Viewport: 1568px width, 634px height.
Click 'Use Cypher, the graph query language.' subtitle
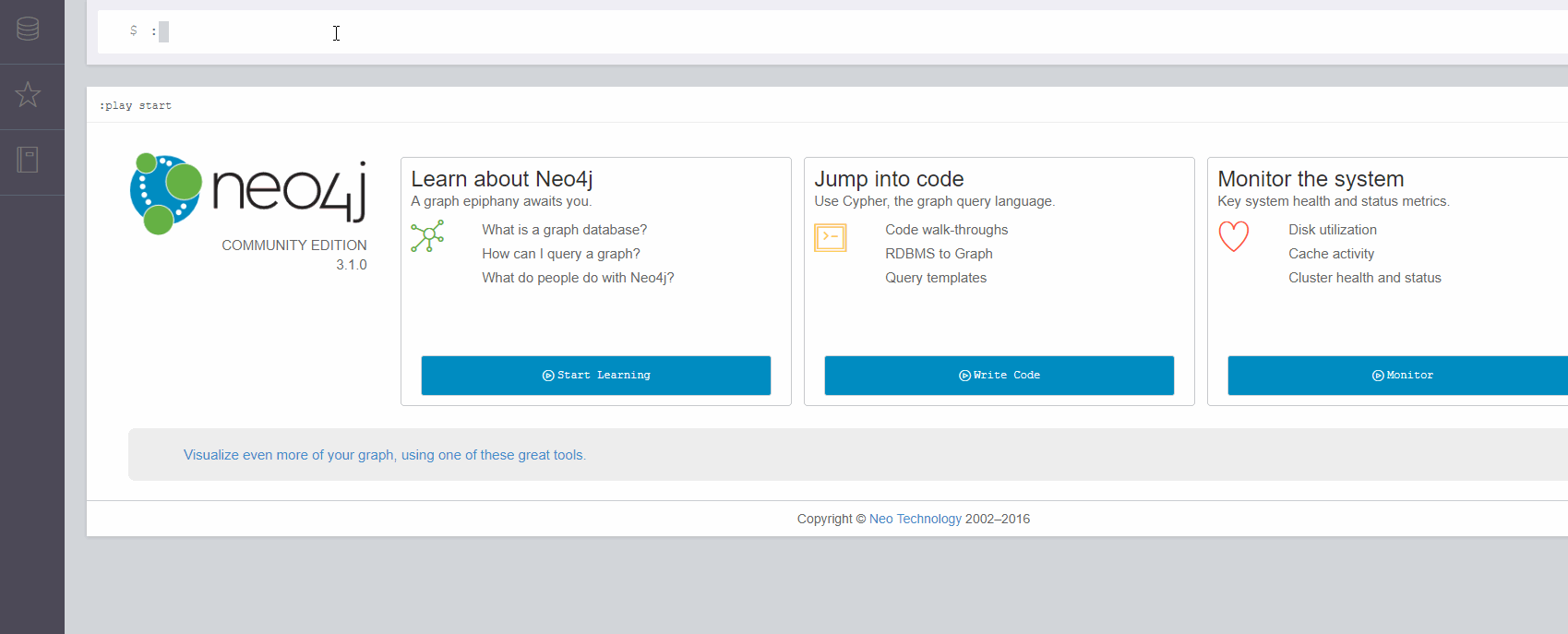(935, 201)
